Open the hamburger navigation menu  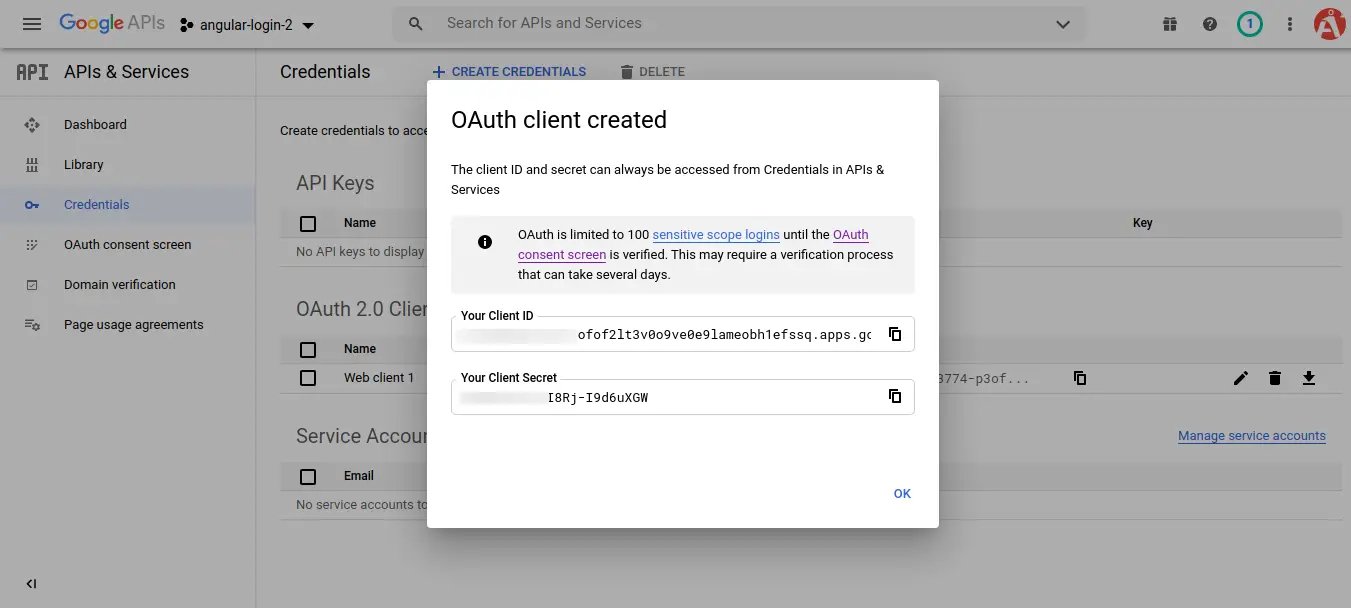(32, 24)
